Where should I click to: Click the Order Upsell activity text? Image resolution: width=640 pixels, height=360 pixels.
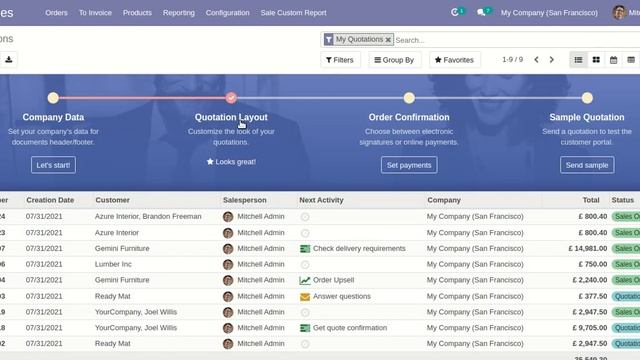pos(333,280)
